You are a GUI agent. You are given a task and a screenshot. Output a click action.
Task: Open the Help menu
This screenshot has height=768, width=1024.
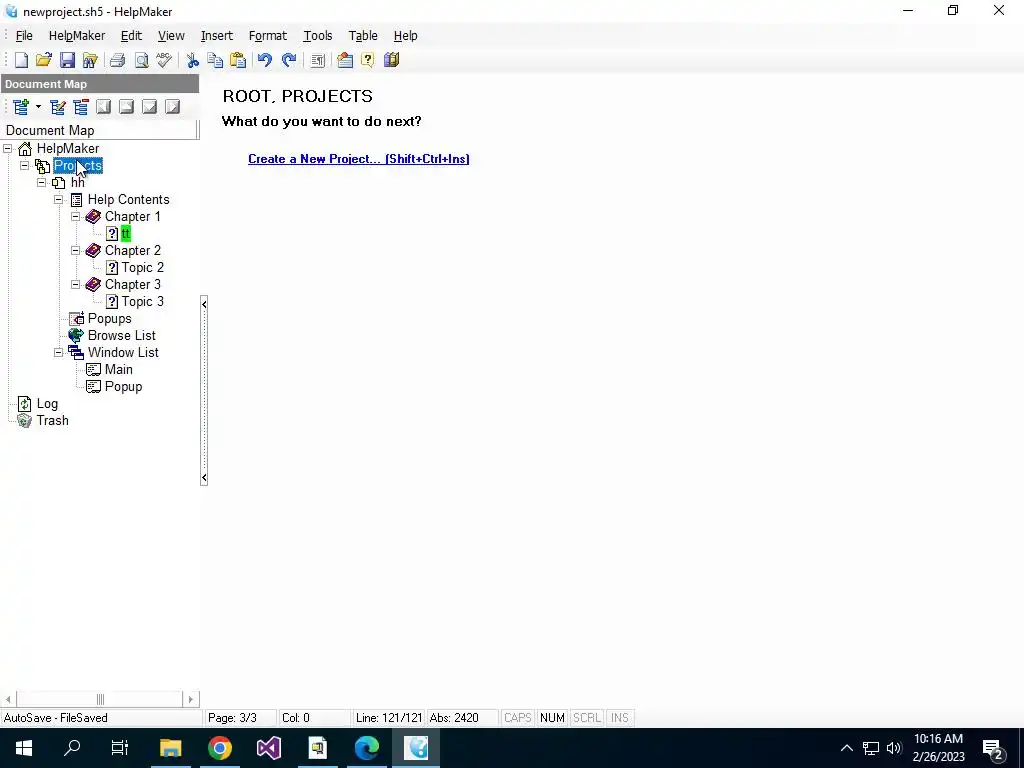(406, 36)
